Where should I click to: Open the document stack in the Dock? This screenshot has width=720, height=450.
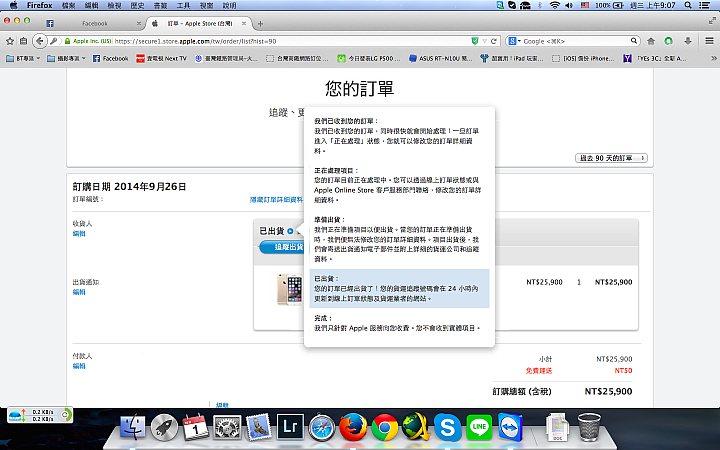[557, 427]
